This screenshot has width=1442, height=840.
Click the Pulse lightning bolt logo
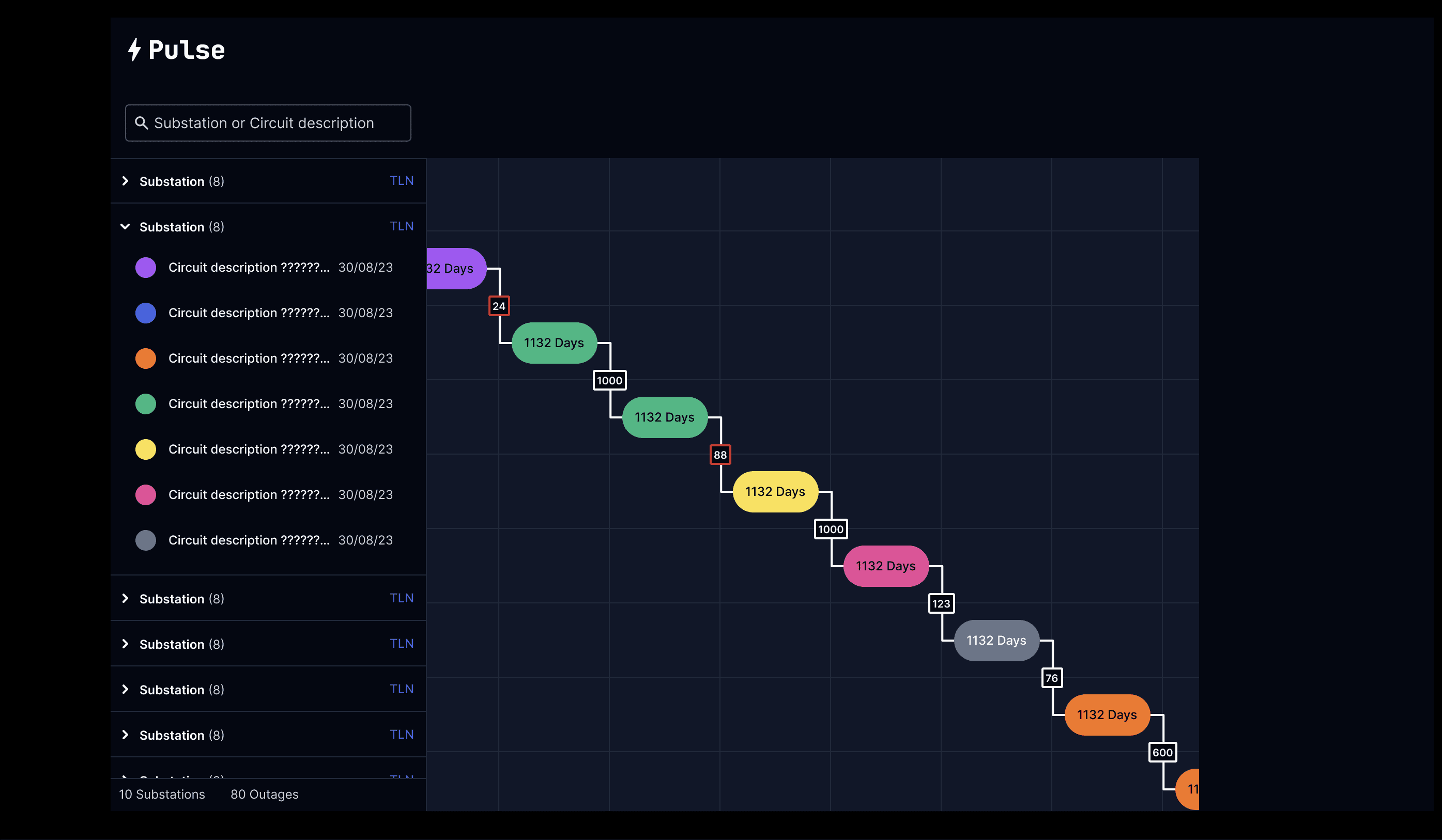[134, 50]
